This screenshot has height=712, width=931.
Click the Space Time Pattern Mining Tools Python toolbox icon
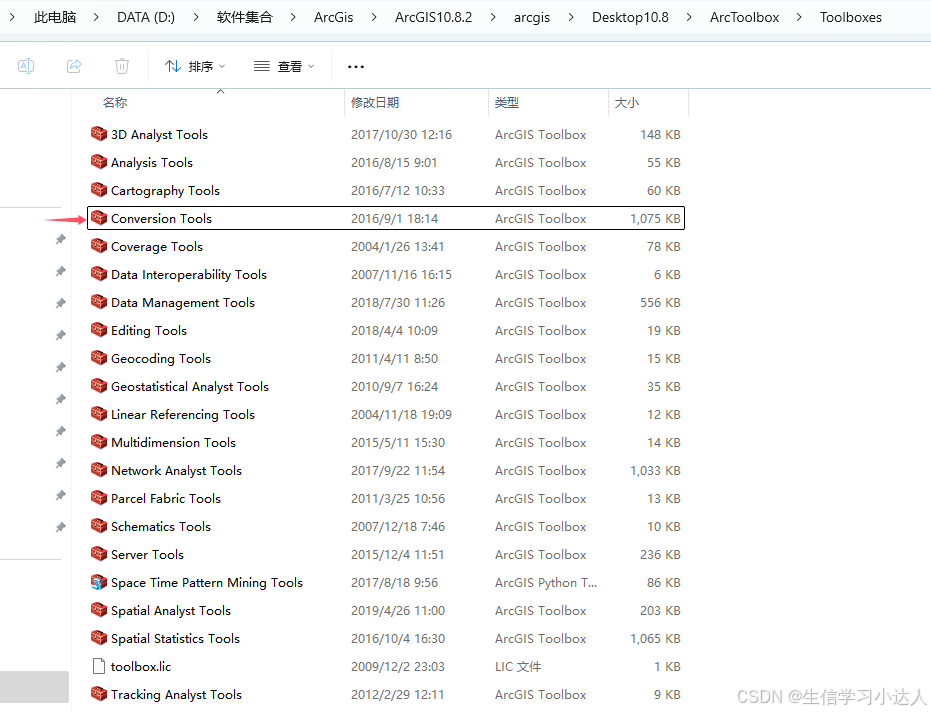[99, 581]
